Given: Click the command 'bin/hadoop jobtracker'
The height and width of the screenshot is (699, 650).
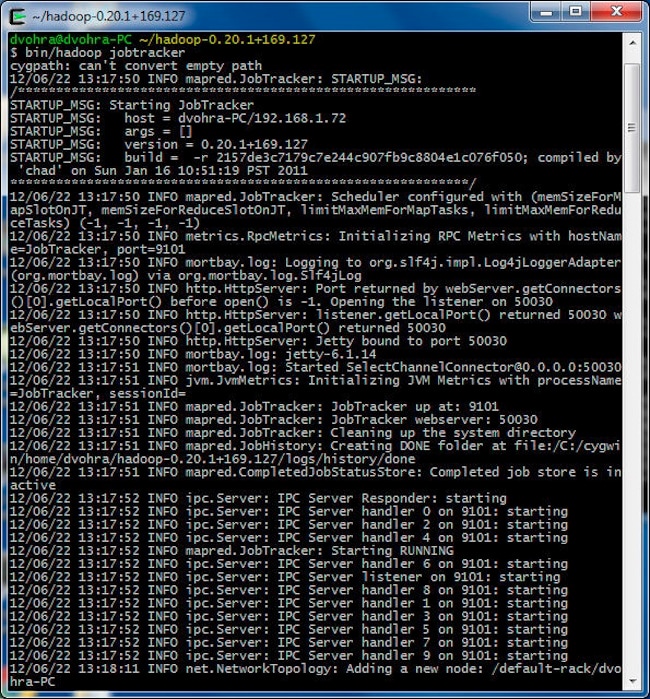Looking at the screenshot, I should [x=105, y=53].
